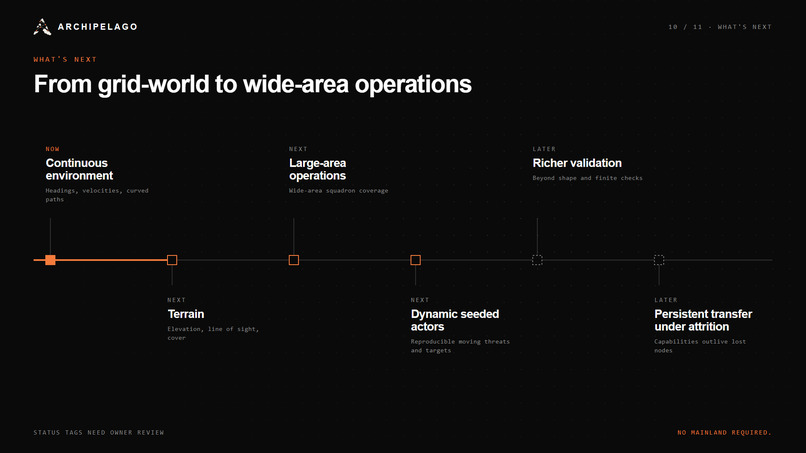Viewport: 806px width, 453px height.
Task: Select the dashed Richer validation timeline marker
Action: click(x=537, y=260)
